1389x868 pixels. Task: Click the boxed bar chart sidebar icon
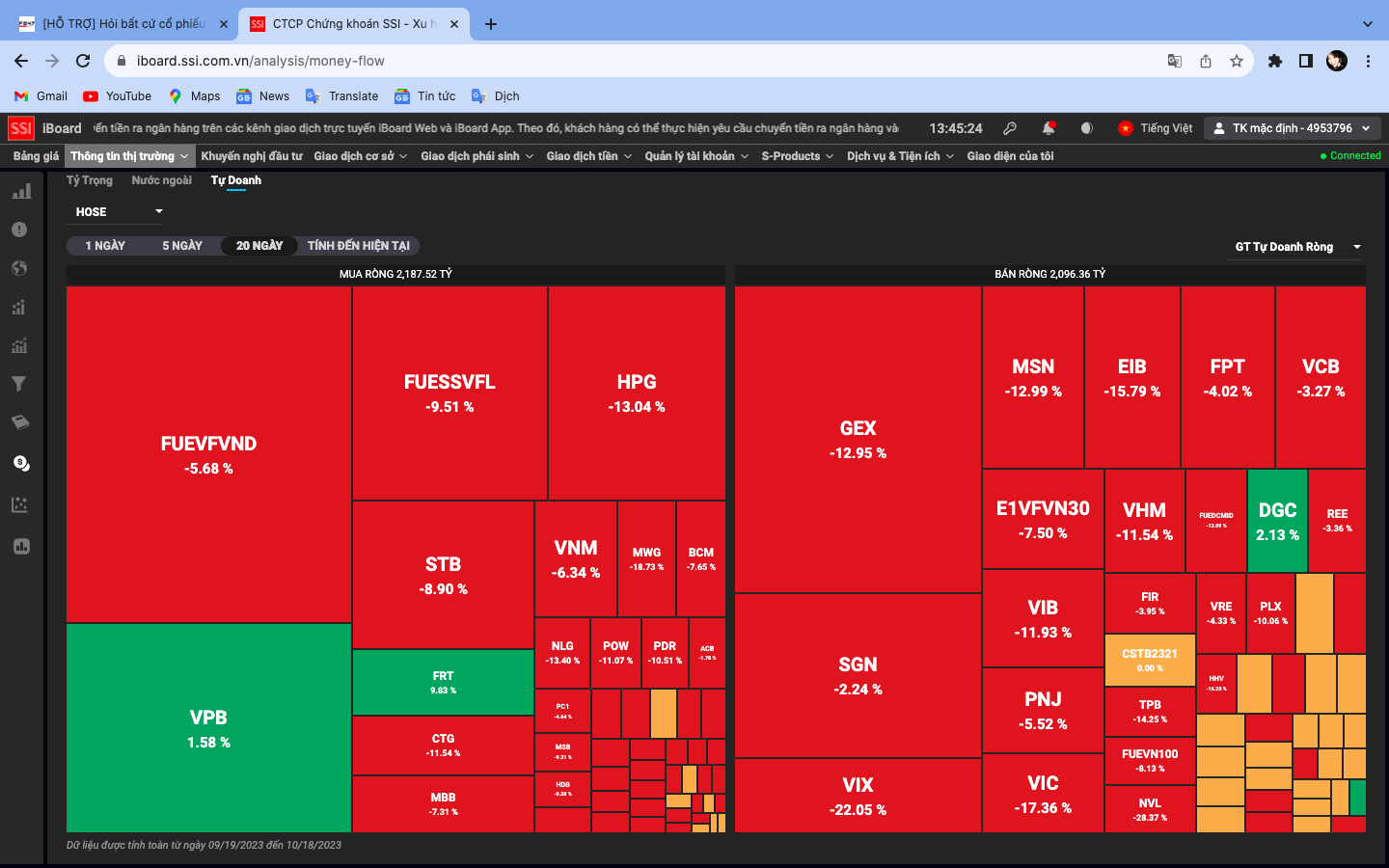tap(21, 546)
